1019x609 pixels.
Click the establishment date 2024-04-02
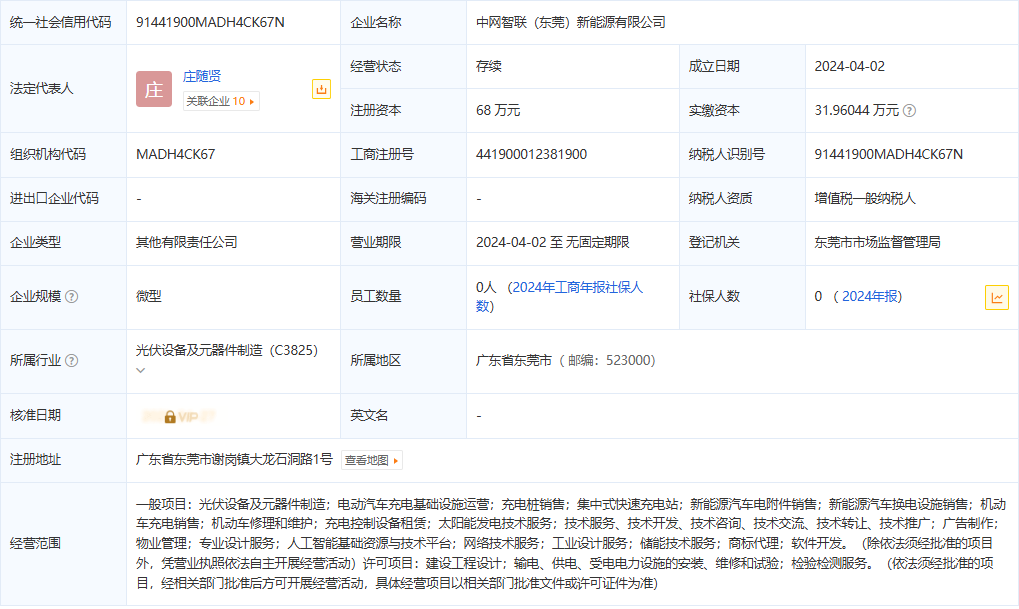(849, 66)
